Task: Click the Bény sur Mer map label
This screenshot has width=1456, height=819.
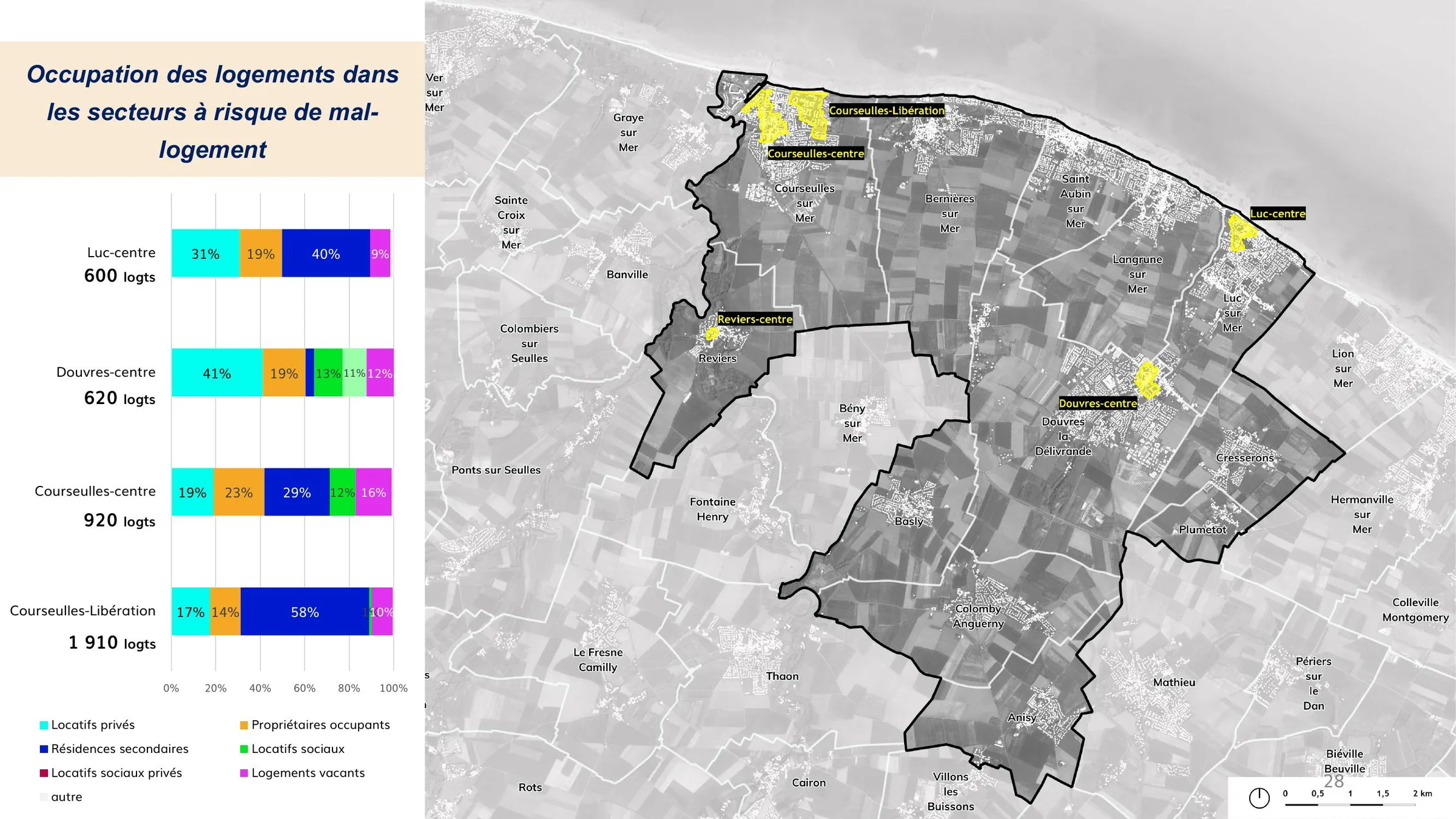Action: [x=852, y=423]
